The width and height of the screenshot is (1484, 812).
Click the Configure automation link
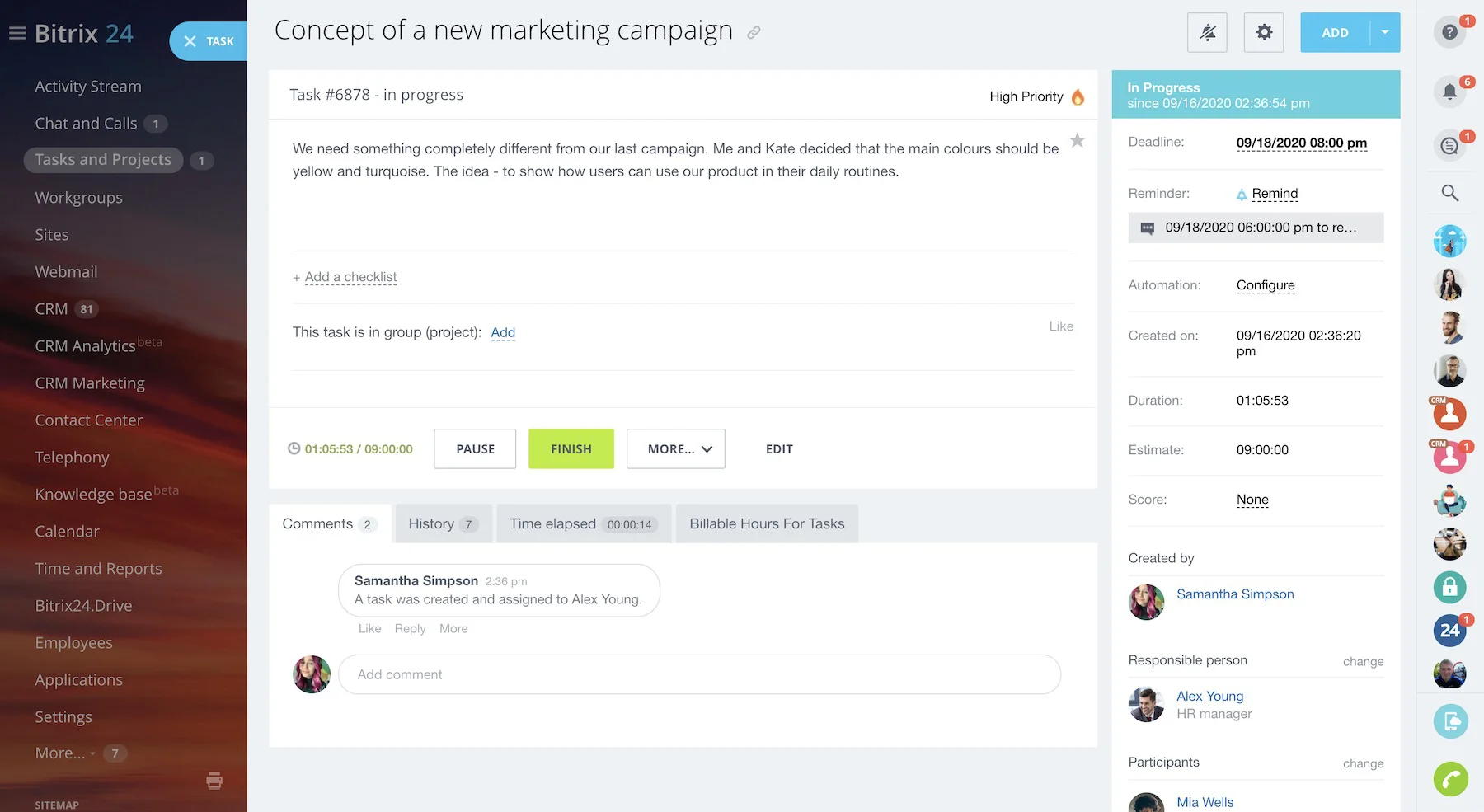pos(1265,285)
